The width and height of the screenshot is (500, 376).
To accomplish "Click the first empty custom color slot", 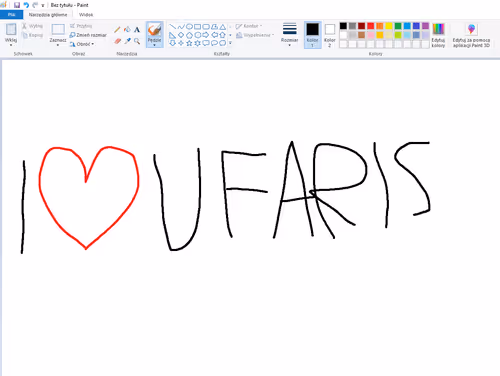I will (343, 44).
